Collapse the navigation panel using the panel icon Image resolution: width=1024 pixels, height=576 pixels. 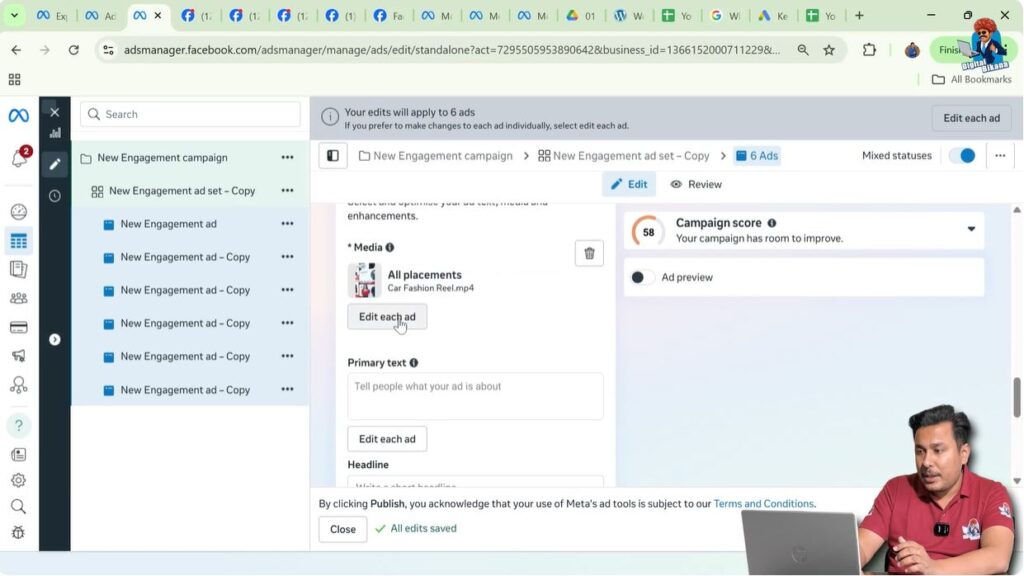pos(332,155)
